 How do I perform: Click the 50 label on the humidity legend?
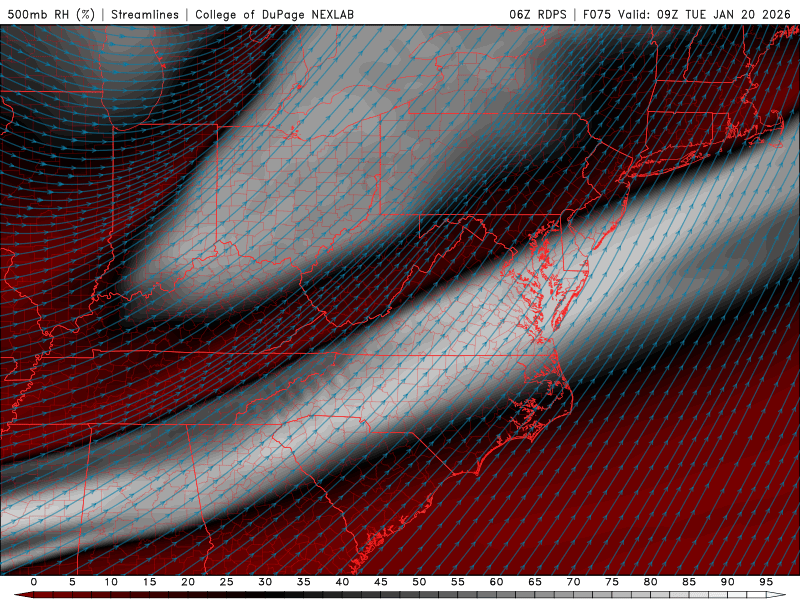pos(419,582)
